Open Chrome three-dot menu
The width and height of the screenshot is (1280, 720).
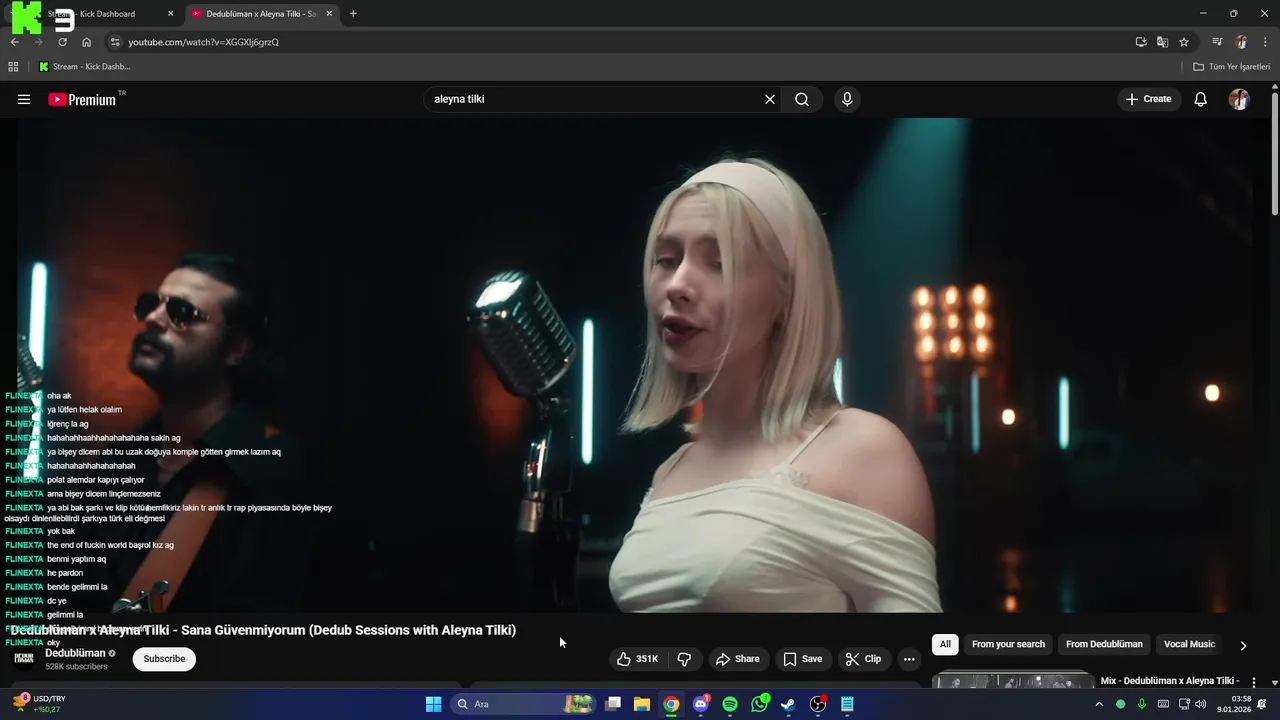(x=1264, y=42)
